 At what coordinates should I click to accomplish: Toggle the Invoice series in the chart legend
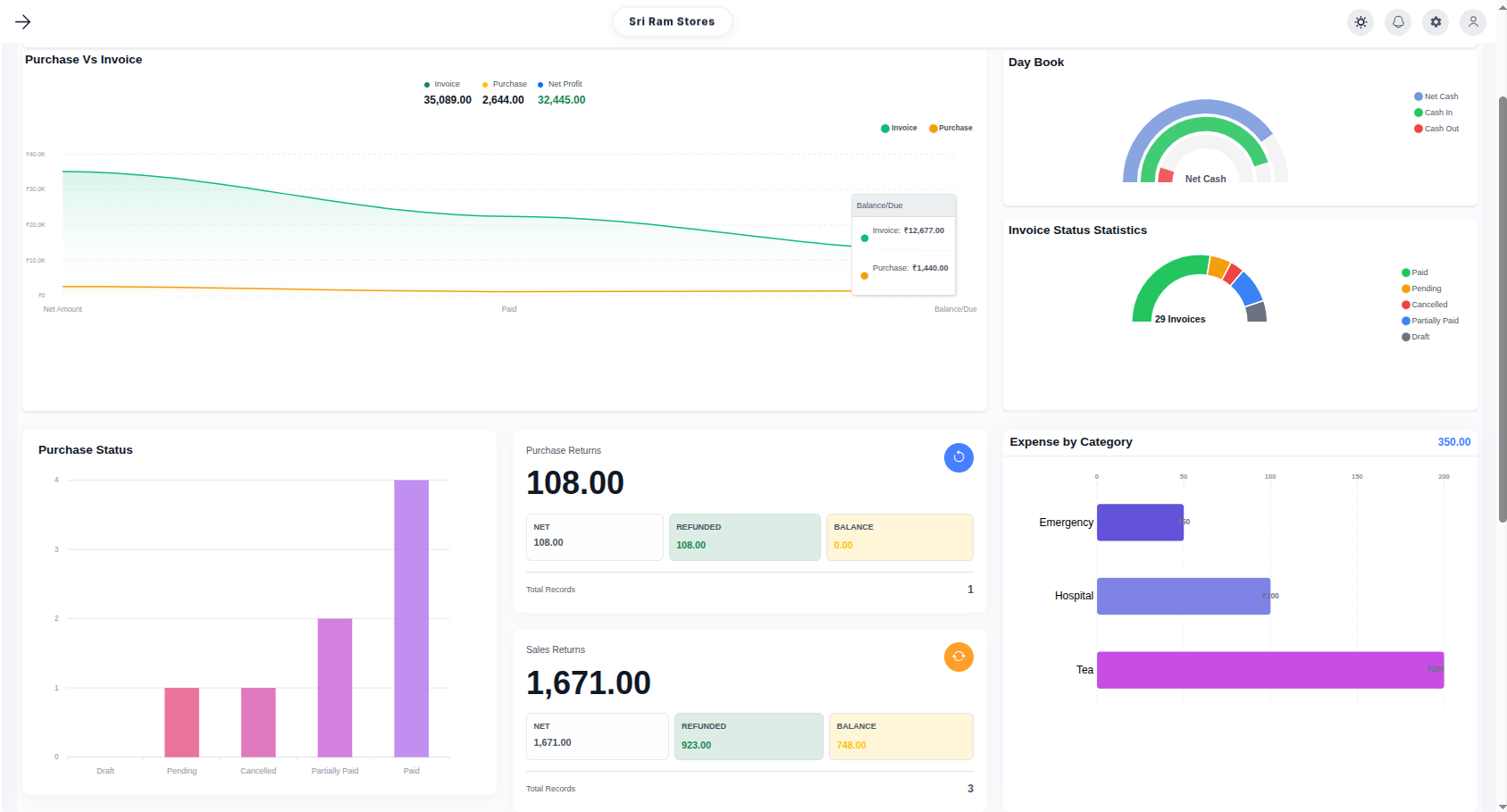[x=899, y=128]
